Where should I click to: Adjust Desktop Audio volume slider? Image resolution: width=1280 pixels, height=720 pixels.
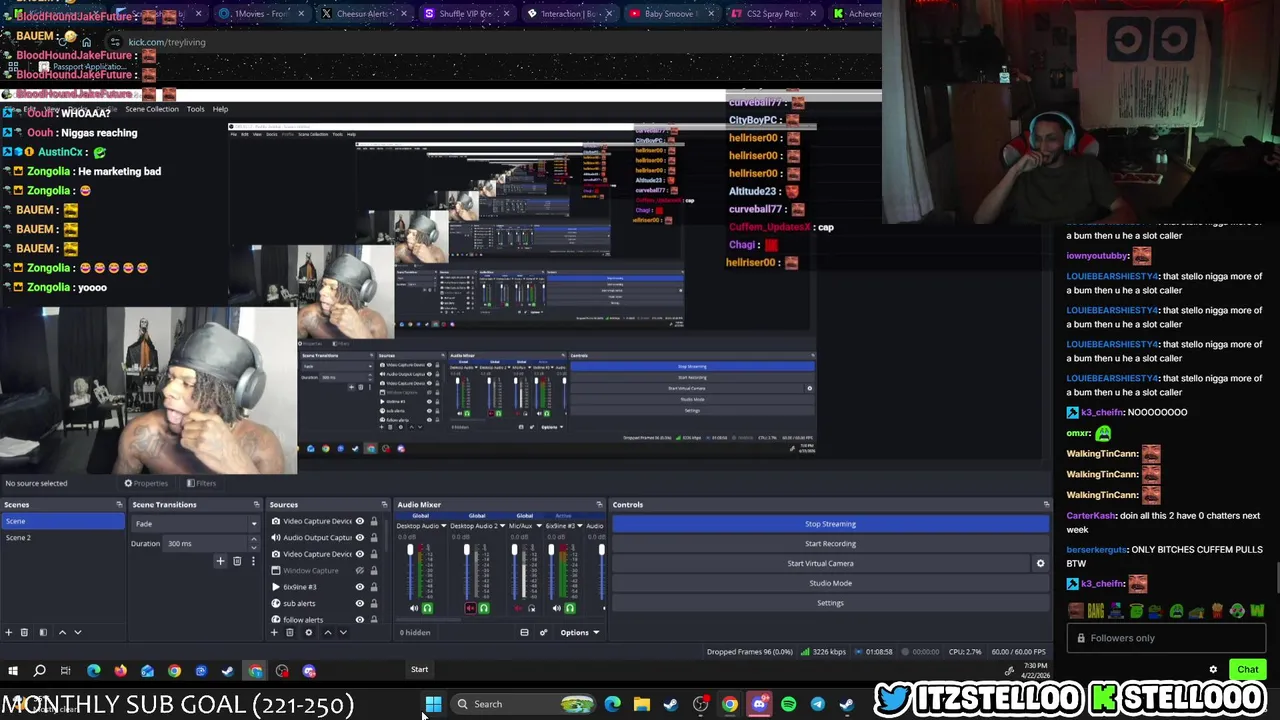(410, 570)
